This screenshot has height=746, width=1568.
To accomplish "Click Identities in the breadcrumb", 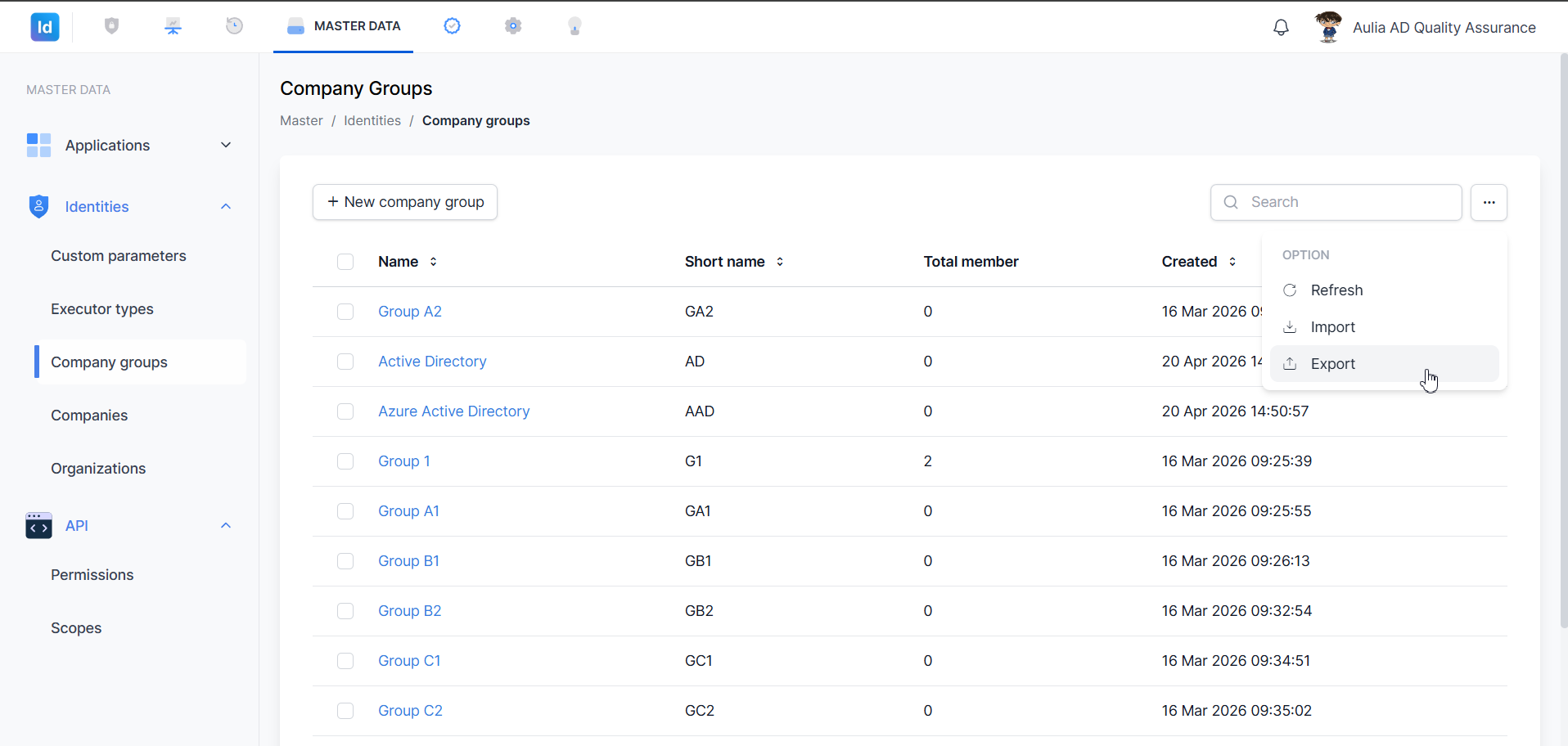I will 372,120.
